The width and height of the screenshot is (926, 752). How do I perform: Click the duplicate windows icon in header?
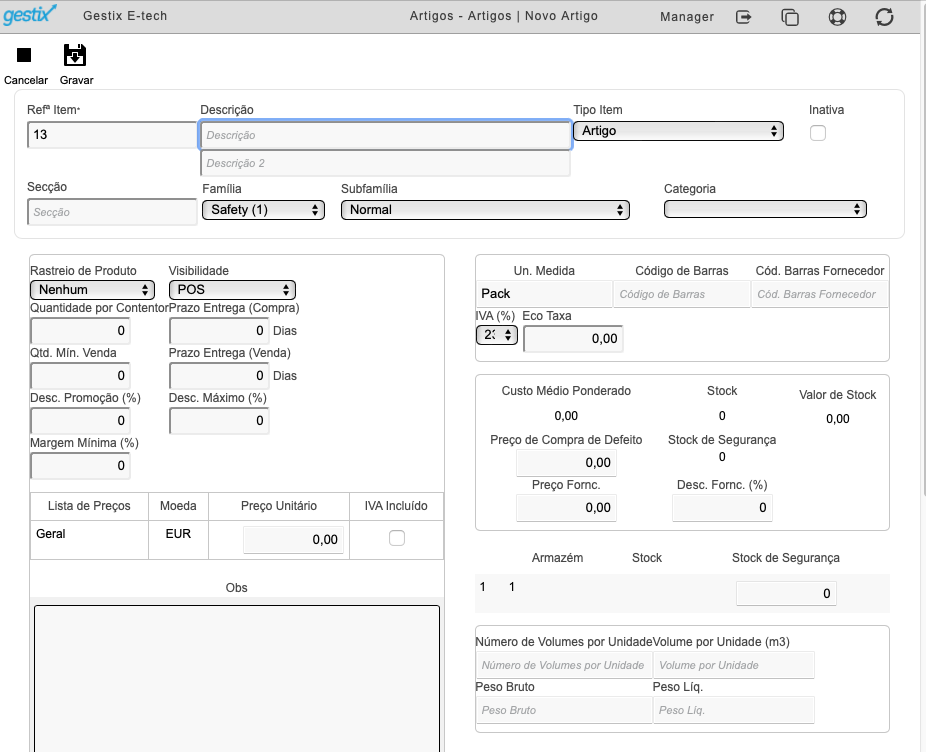click(790, 17)
